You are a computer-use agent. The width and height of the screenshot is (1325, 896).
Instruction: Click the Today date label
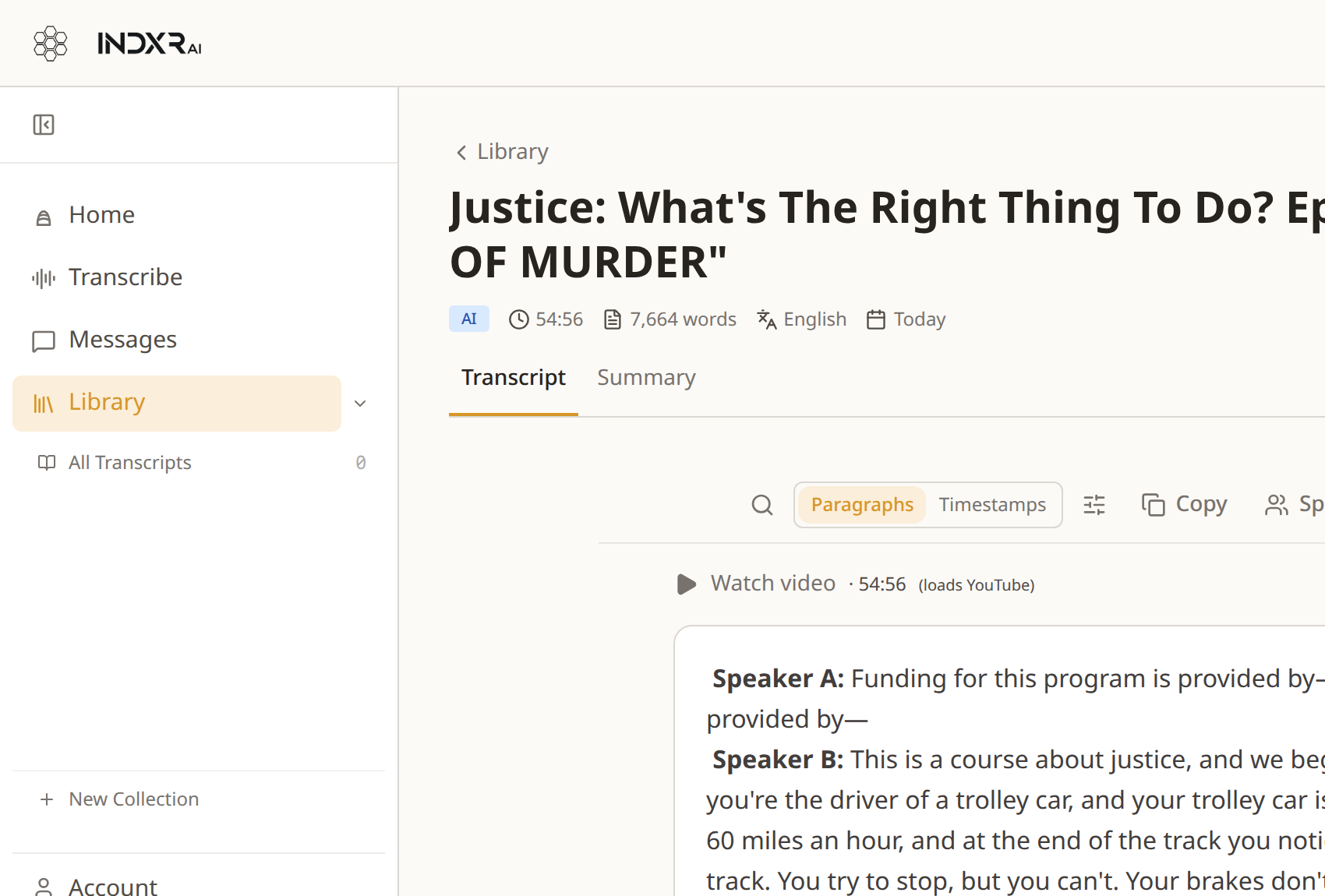920,319
